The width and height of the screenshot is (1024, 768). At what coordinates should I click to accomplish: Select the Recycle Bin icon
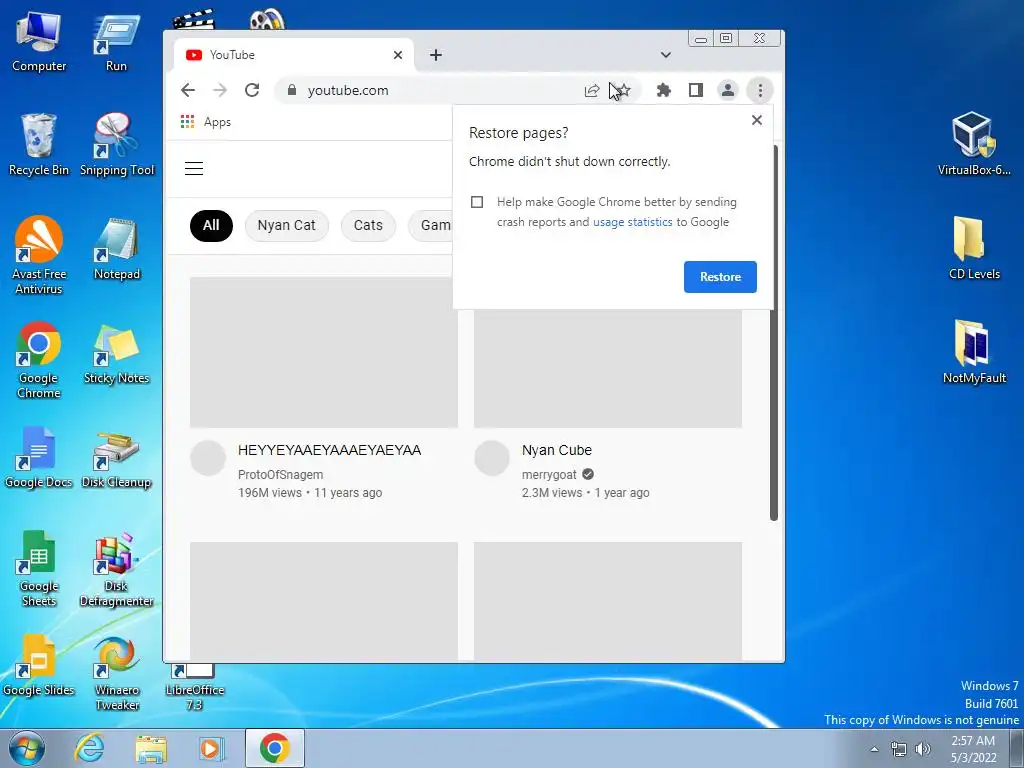[x=39, y=145]
